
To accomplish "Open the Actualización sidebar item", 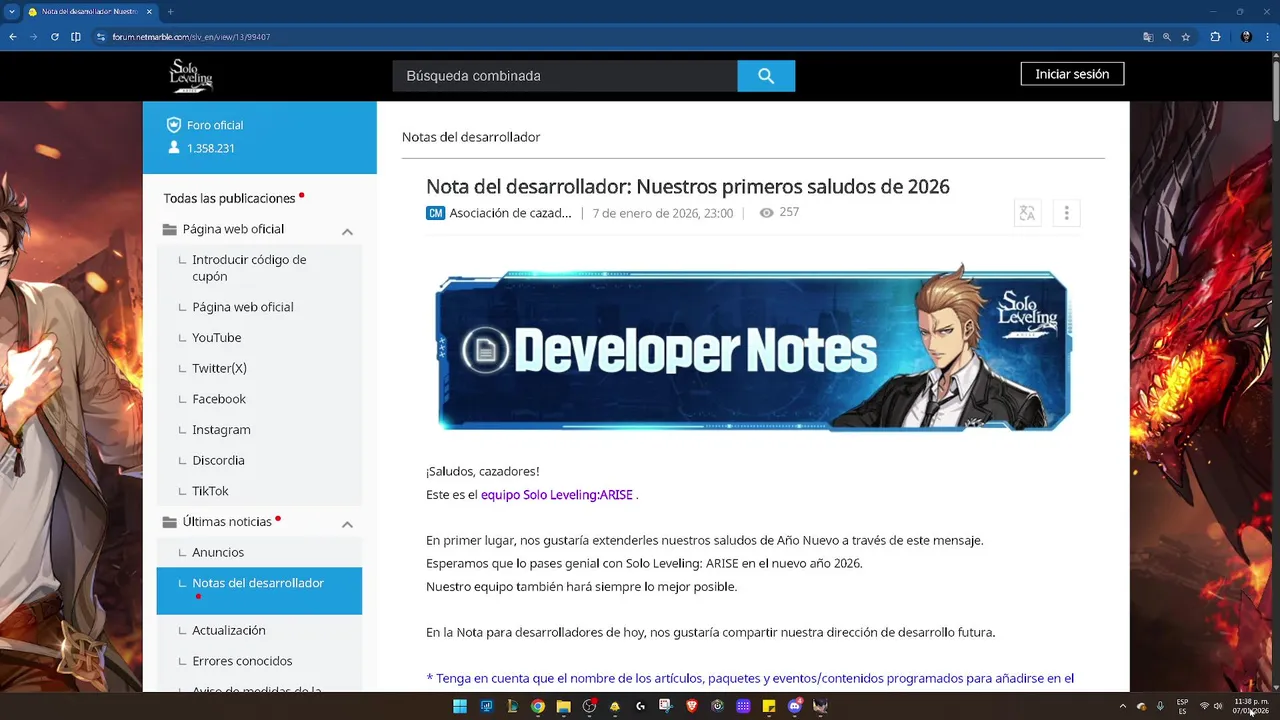I will tap(229, 630).
